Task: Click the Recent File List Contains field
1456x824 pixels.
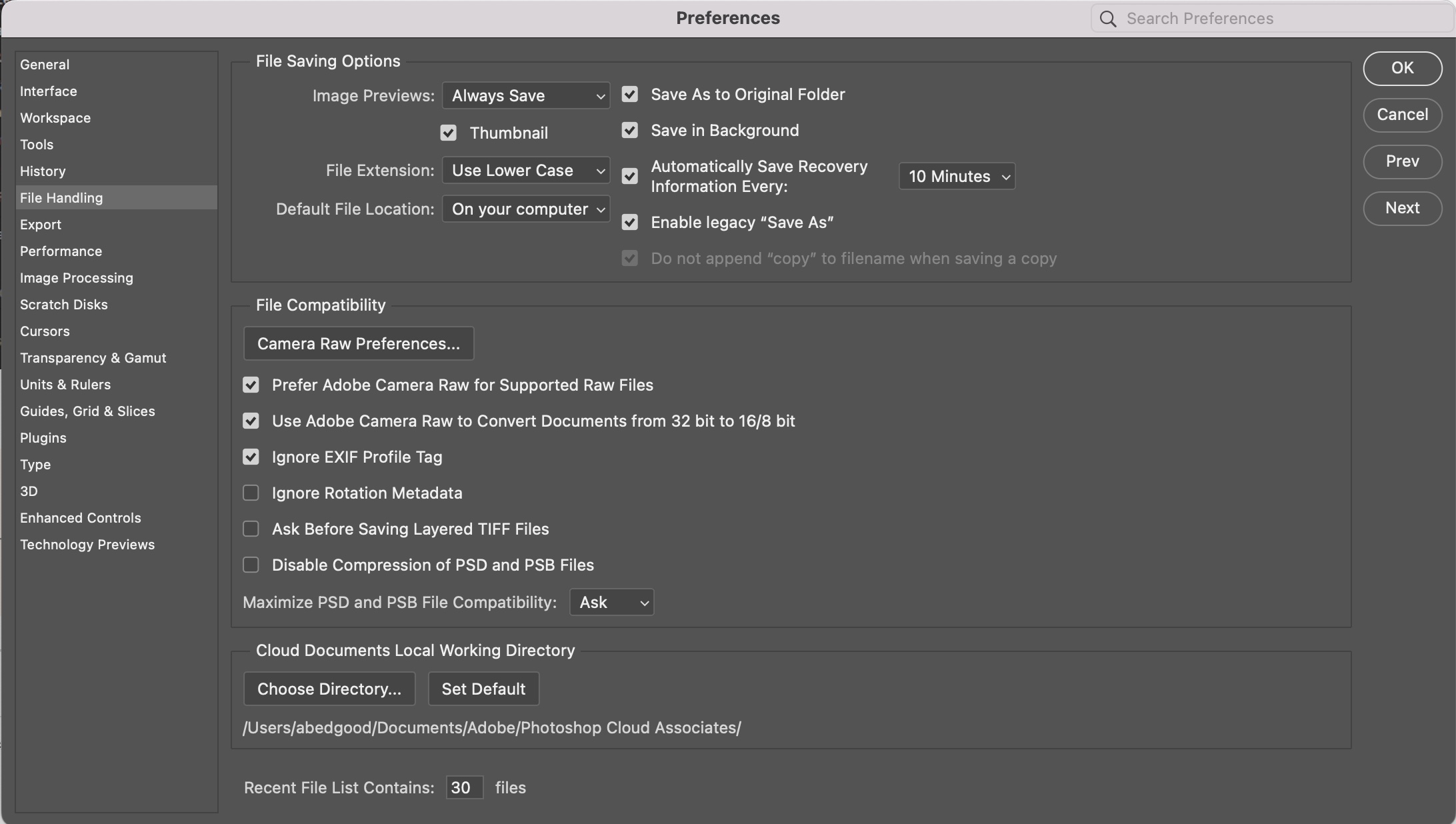Action: tap(464, 787)
